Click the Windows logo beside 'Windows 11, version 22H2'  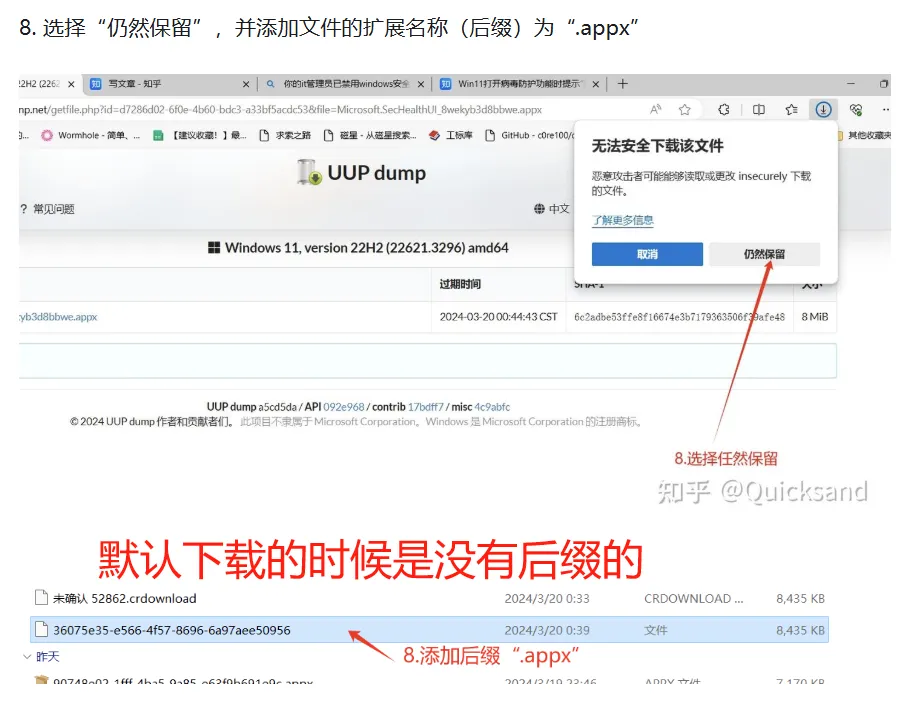coord(214,248)
